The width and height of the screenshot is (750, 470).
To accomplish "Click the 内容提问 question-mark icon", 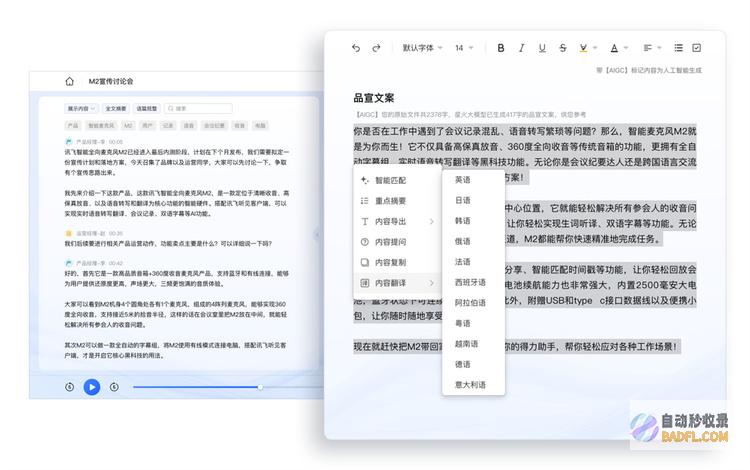I will tap(364, 242).
